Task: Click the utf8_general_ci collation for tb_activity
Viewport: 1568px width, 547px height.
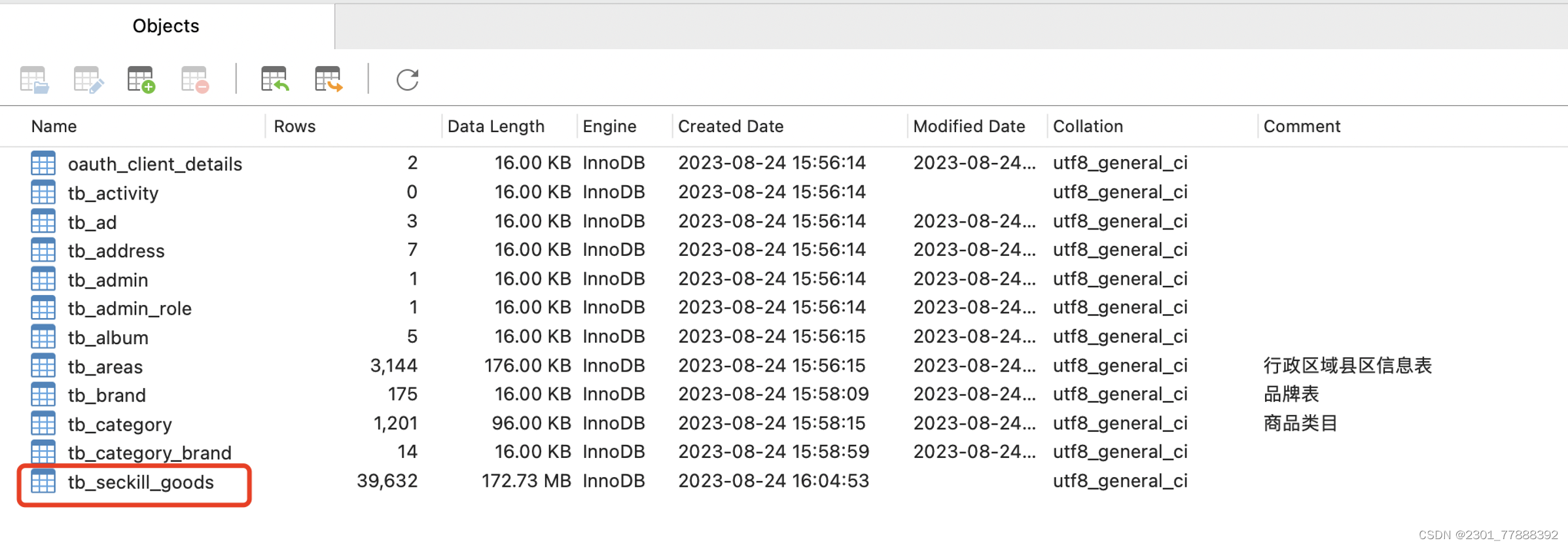Action: pyautogui.click(x=1120, y=192)
